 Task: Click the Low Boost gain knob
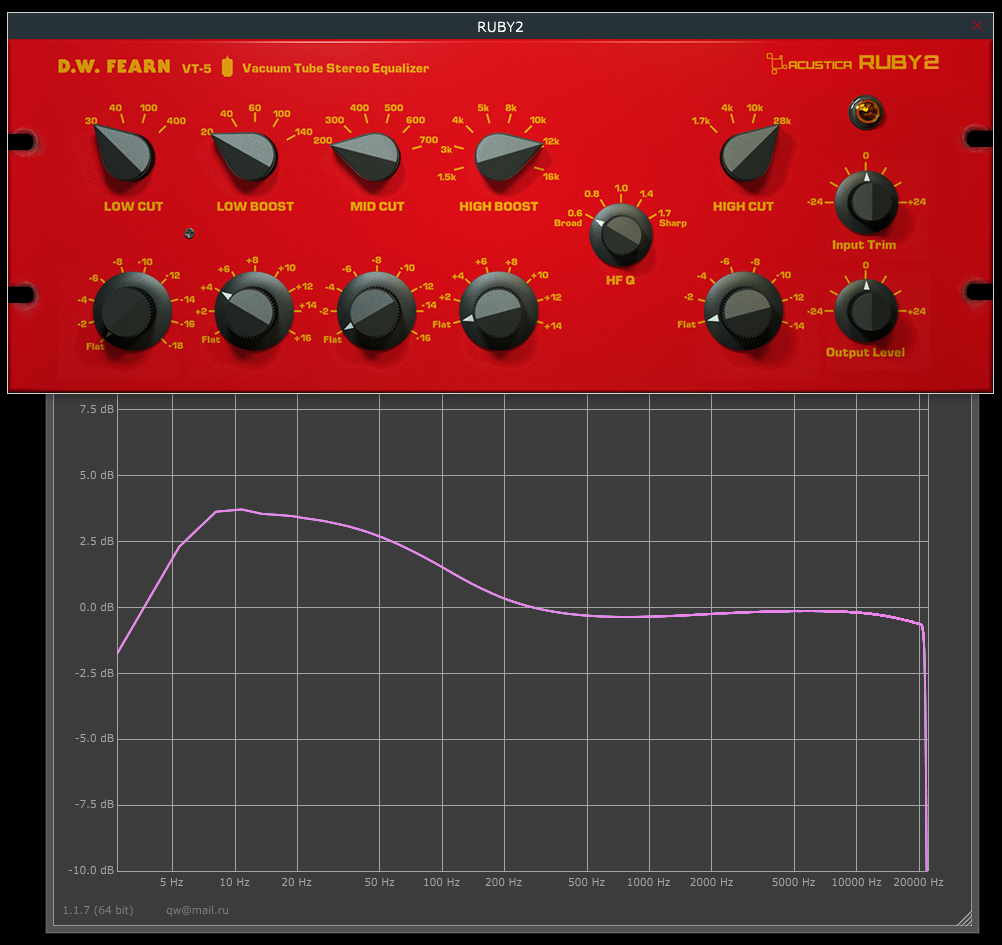pyautogui.click(x=254, y=311)
